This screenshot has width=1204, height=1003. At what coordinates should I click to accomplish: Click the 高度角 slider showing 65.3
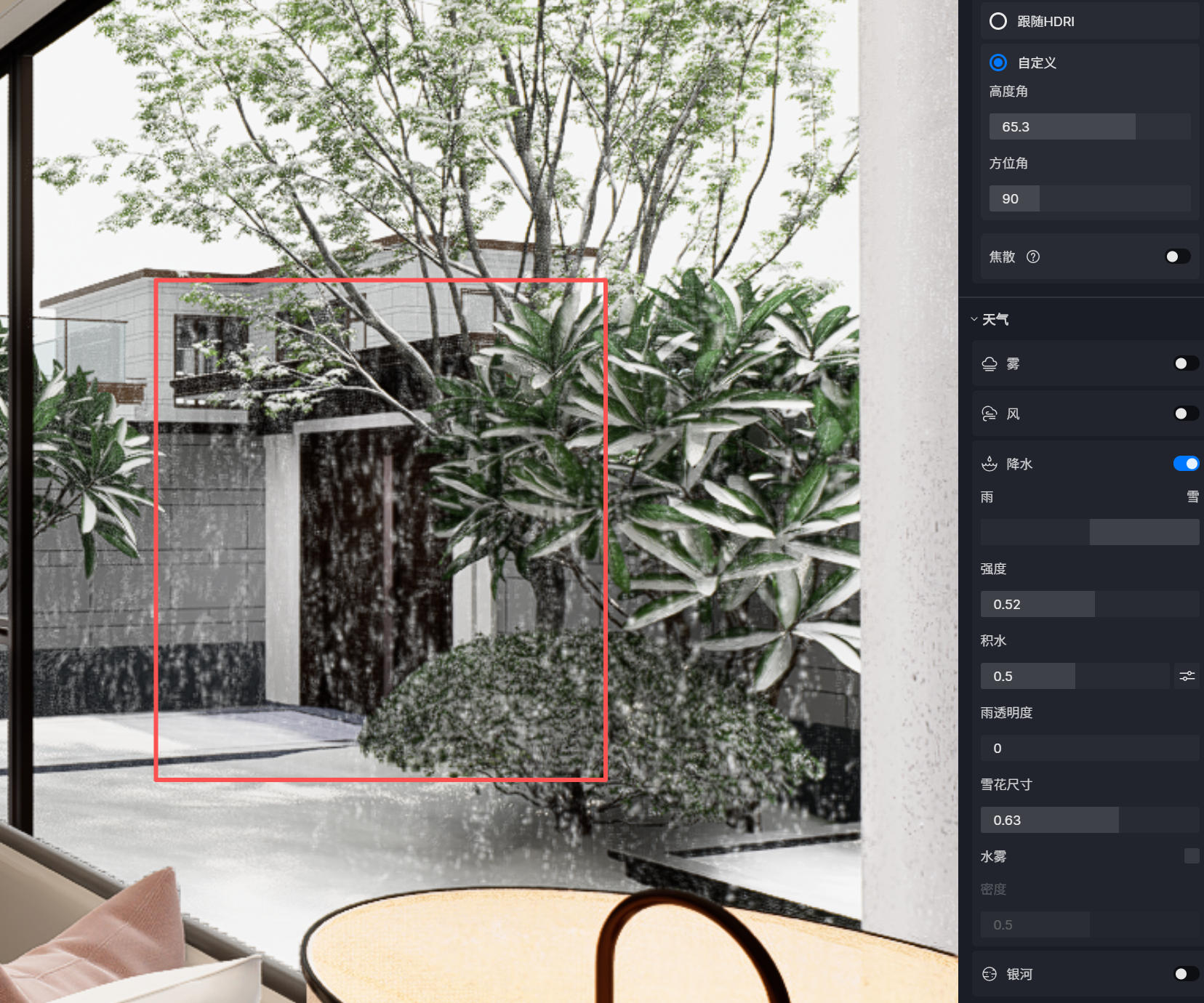(1089, 126)
